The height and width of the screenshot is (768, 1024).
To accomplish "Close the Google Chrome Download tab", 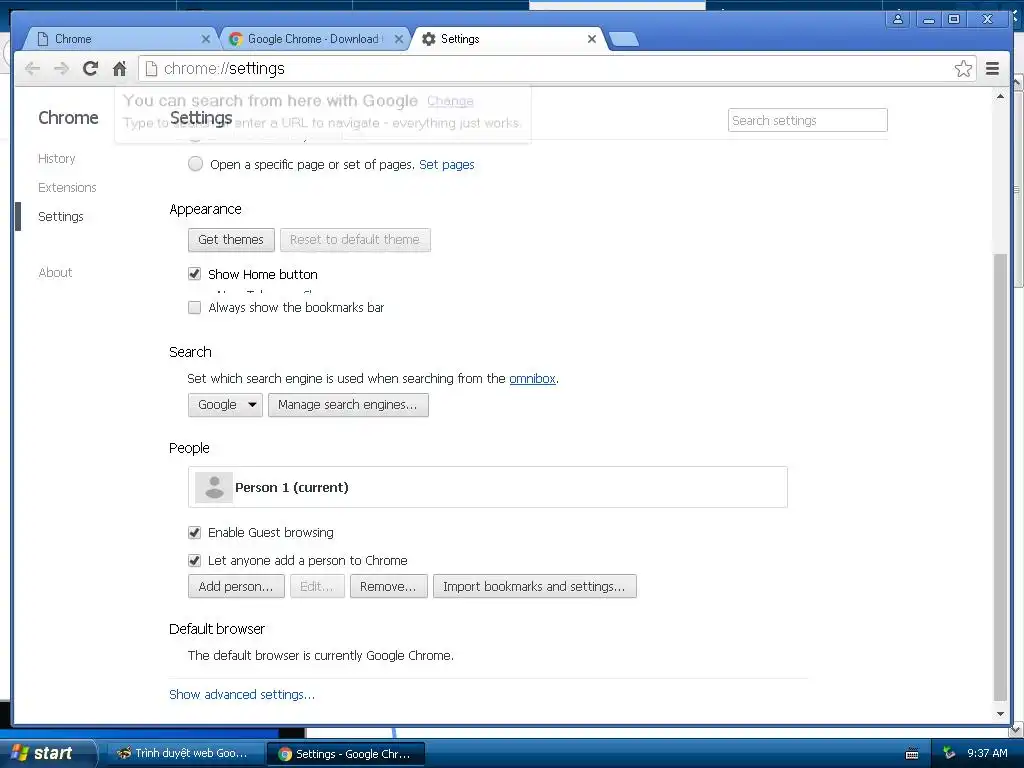I will 399,39.
